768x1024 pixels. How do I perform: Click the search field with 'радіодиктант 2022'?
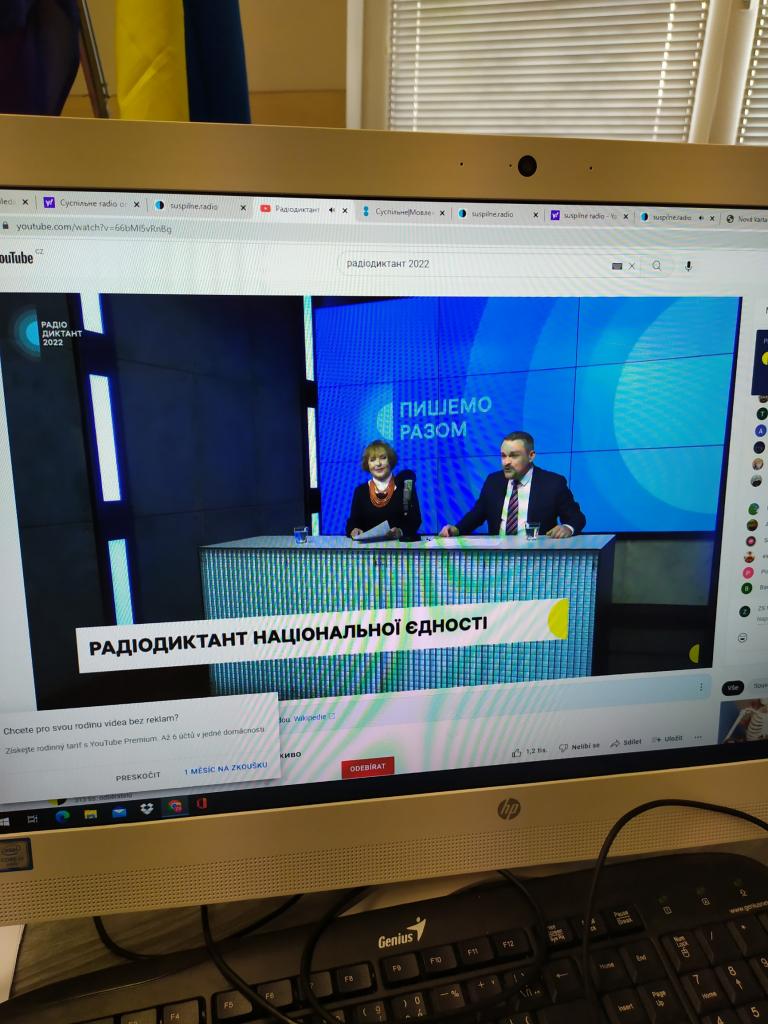point(470,264)
